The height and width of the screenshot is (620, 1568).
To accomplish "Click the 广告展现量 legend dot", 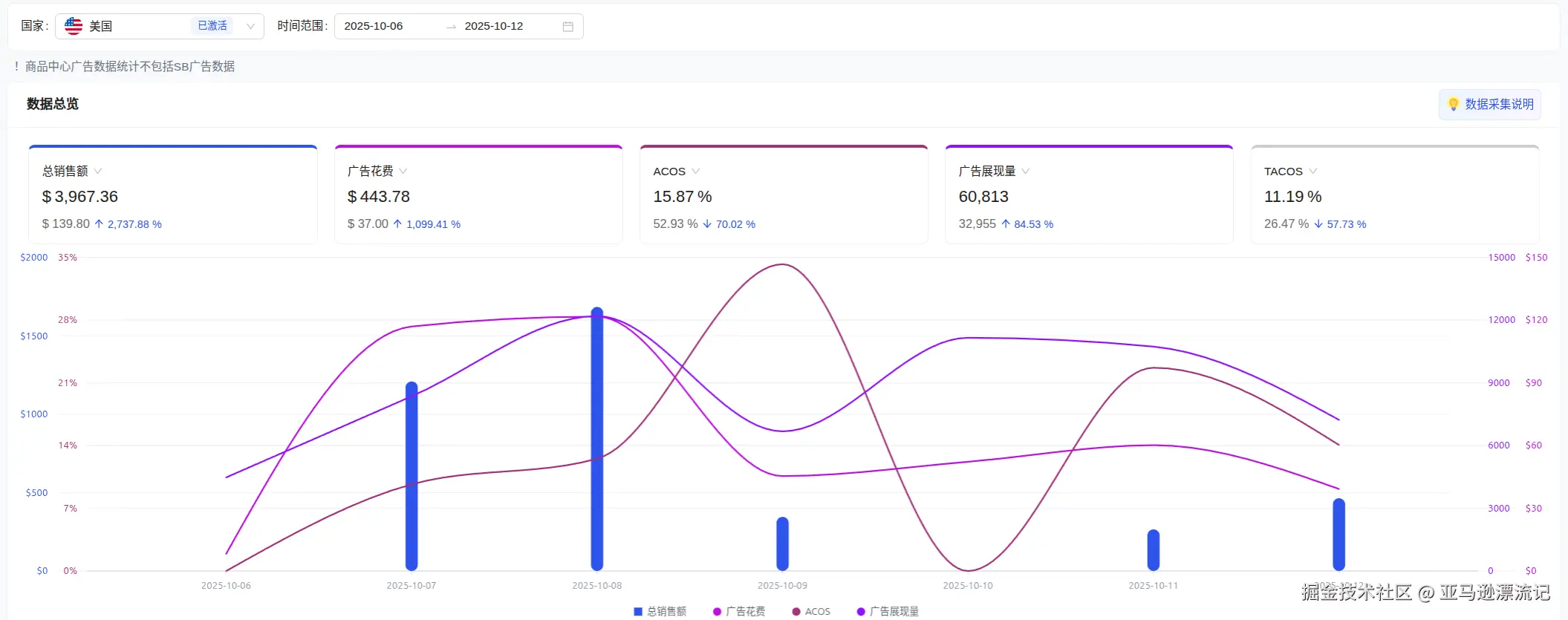I will [x=861, y=611].
